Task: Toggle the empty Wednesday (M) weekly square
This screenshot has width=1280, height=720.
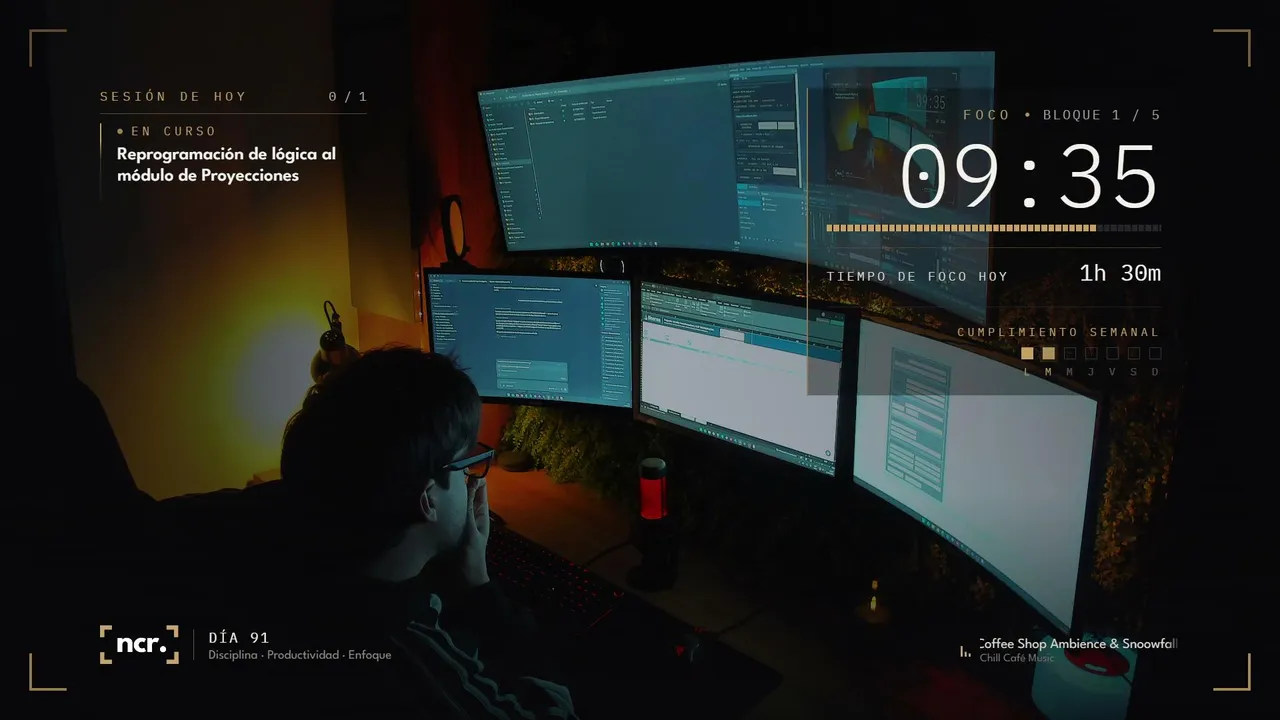Action: pyautogui.click(x=1070, y=353)
